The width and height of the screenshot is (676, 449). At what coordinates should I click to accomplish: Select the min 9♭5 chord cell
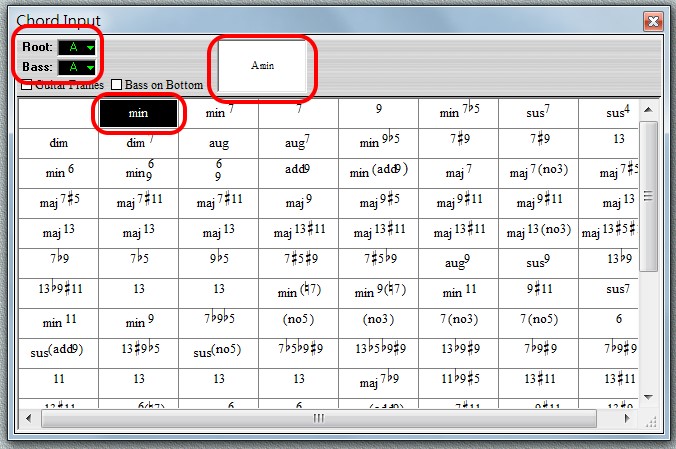coord(379,144)
